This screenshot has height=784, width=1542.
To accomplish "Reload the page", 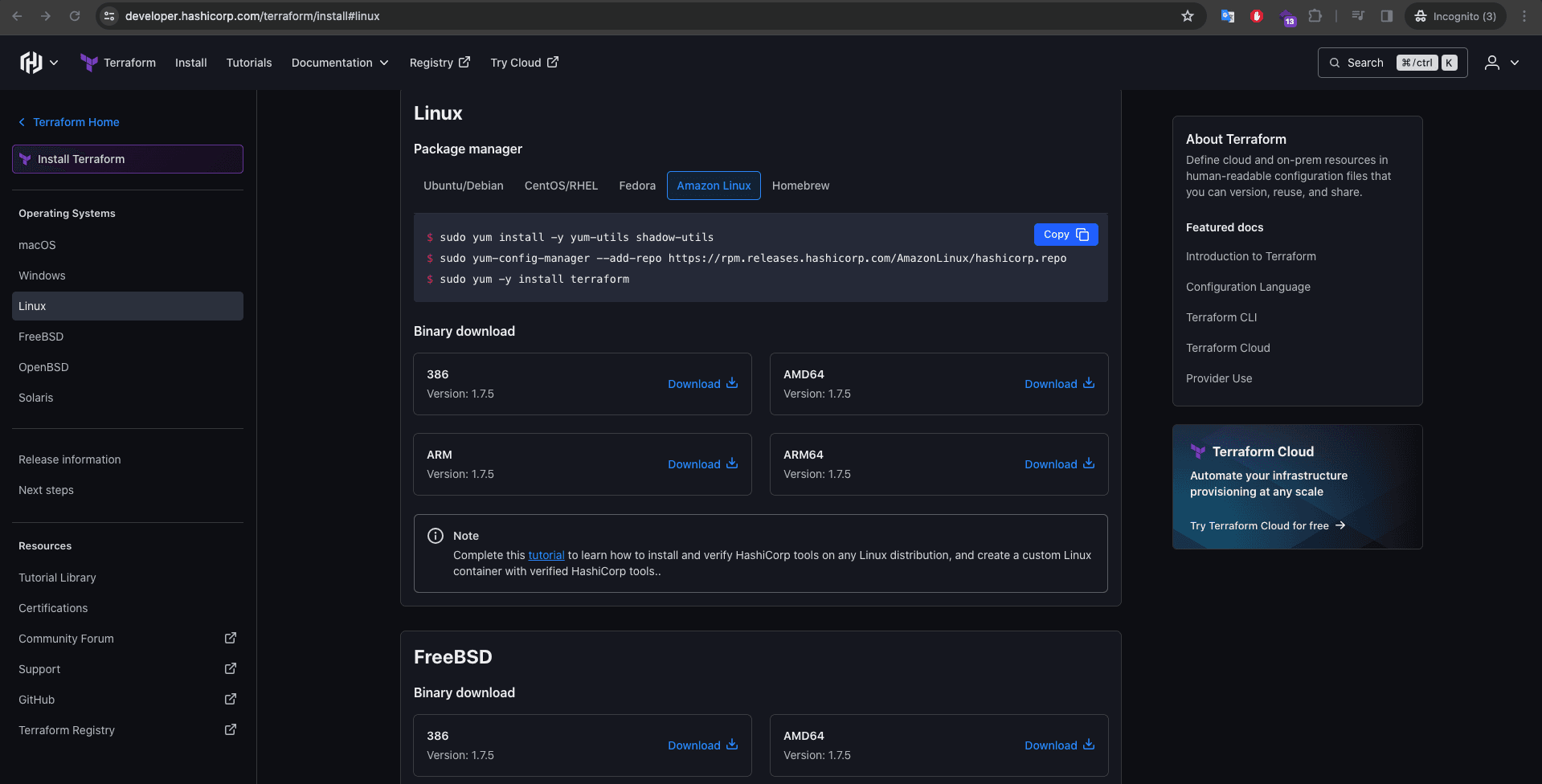I will [75, 16].
